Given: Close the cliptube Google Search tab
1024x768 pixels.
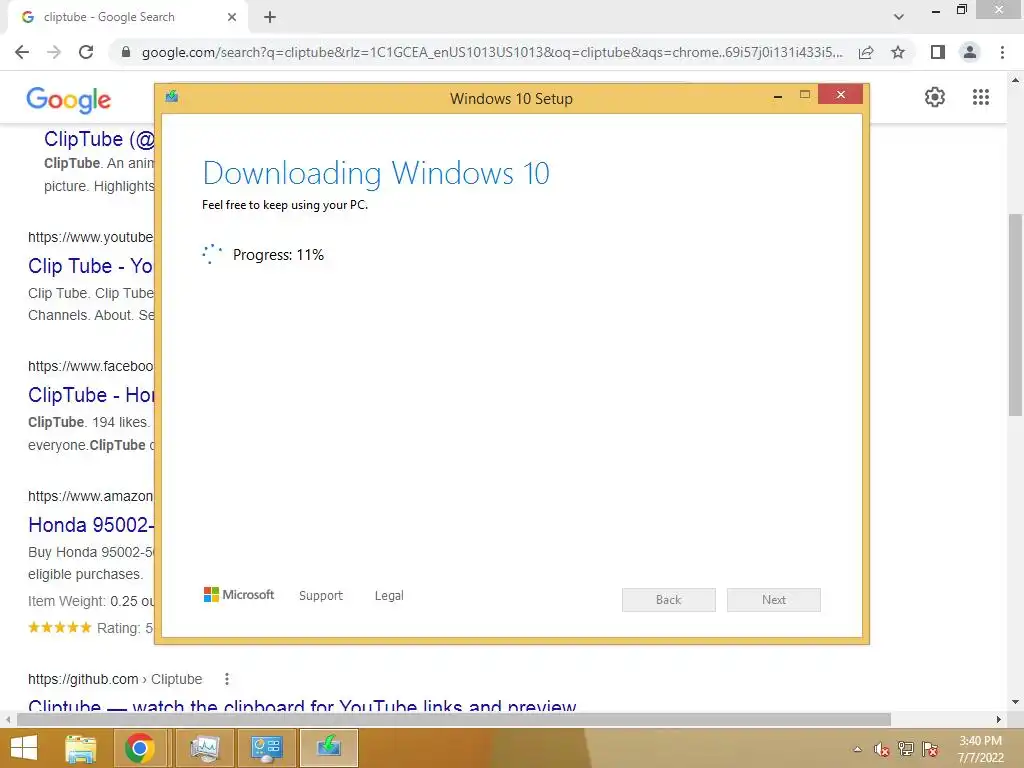Looking at the screenshot, I should (232, 17).
